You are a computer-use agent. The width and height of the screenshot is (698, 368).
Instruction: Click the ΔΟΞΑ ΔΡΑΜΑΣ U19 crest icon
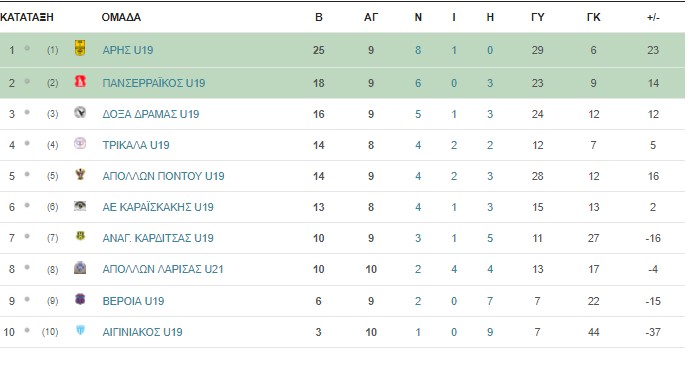click(x=80, y=112)
